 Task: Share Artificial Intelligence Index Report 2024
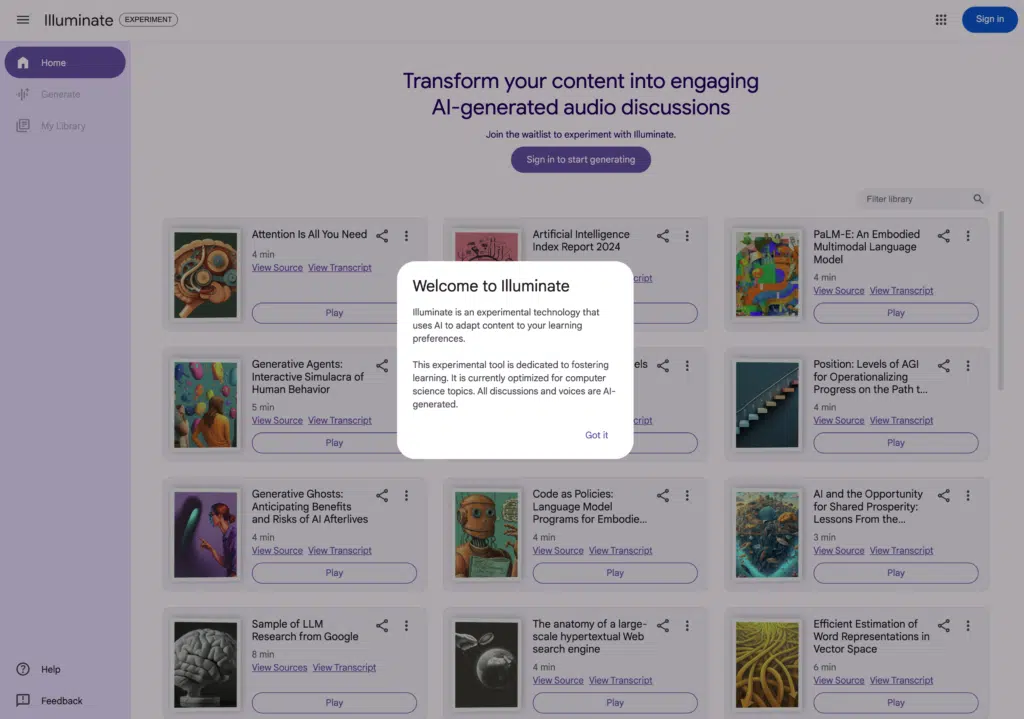663,236
